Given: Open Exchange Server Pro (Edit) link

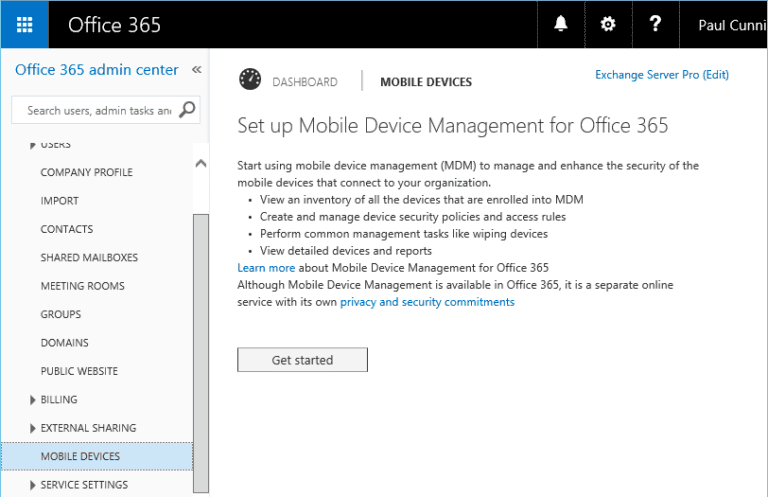Looking at the screenshot, I should click(662, 74).
